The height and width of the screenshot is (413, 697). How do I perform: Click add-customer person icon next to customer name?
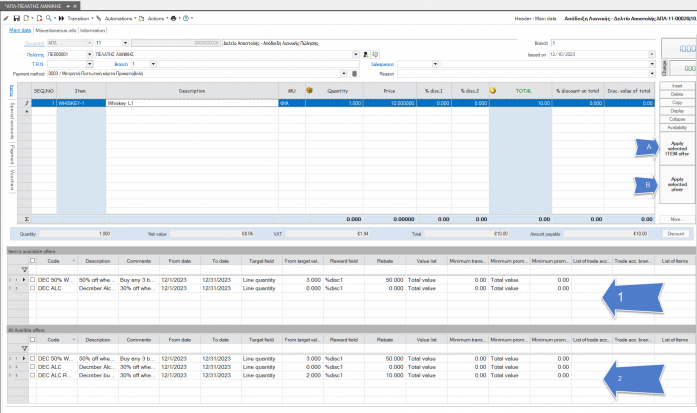click(366, 54)
